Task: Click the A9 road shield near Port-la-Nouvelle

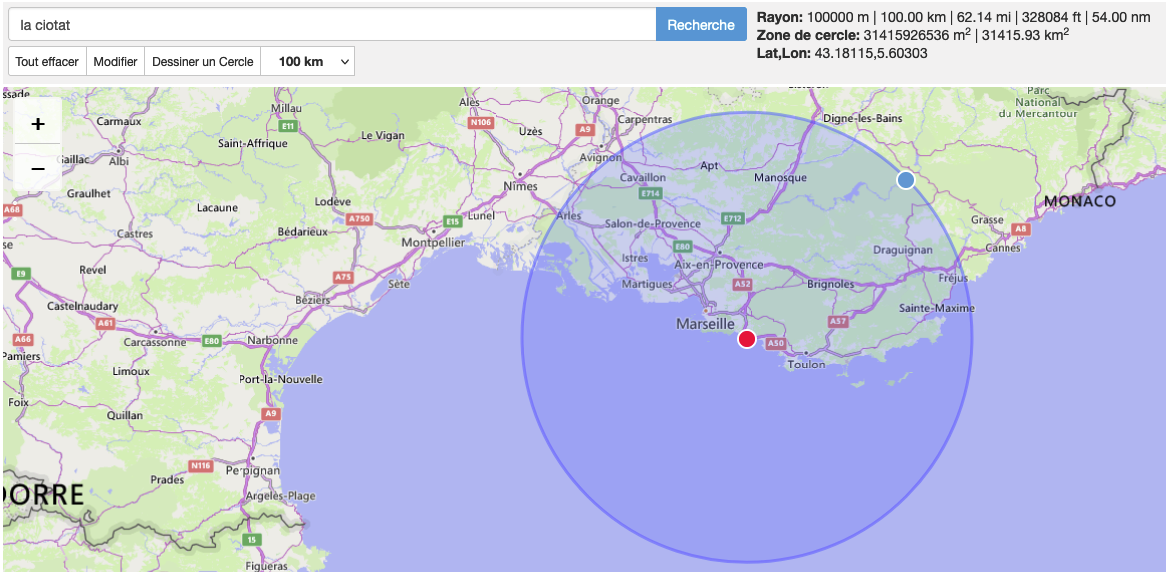Action: point(271,413)
